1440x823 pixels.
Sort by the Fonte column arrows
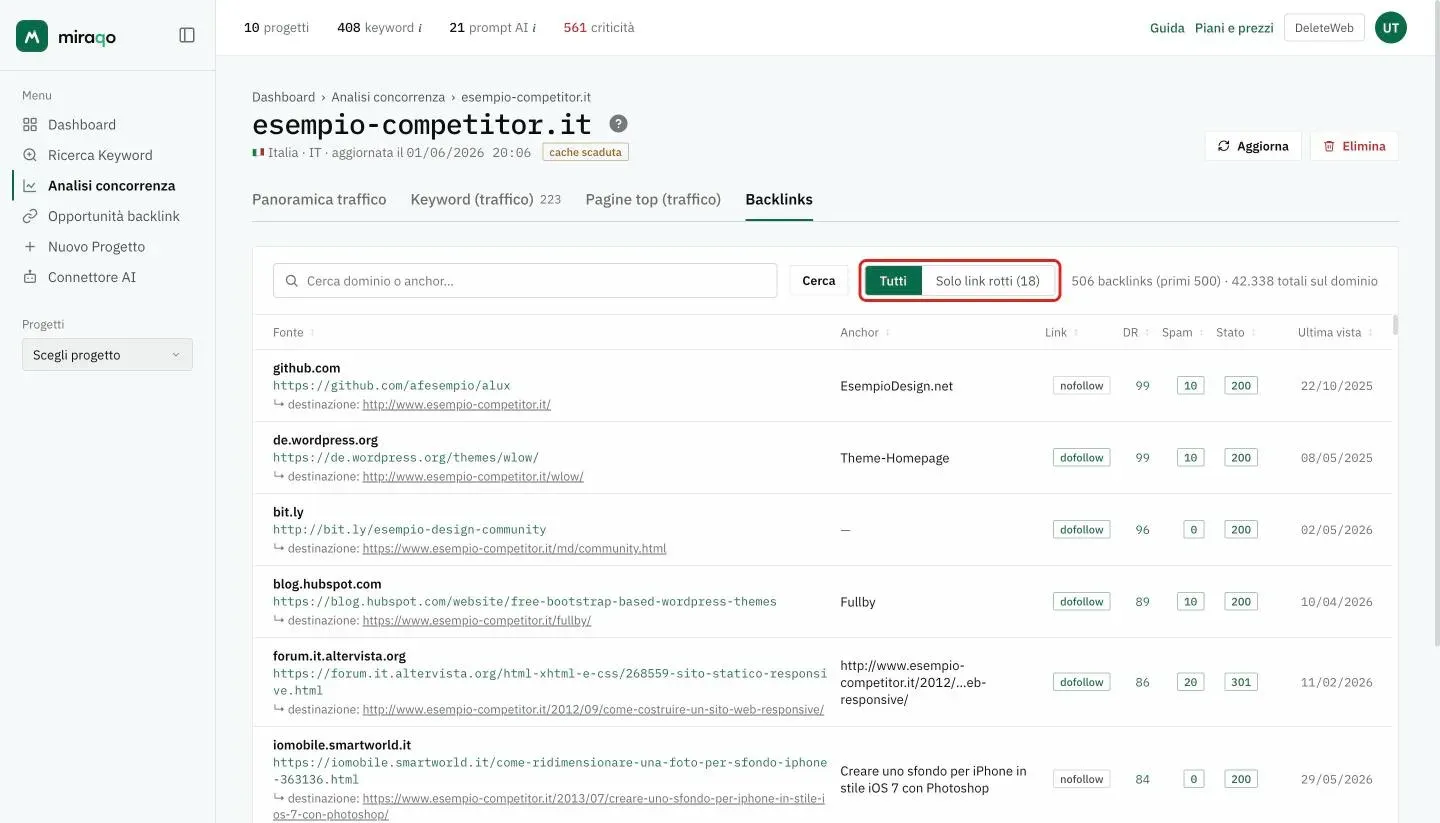point(312,333)
